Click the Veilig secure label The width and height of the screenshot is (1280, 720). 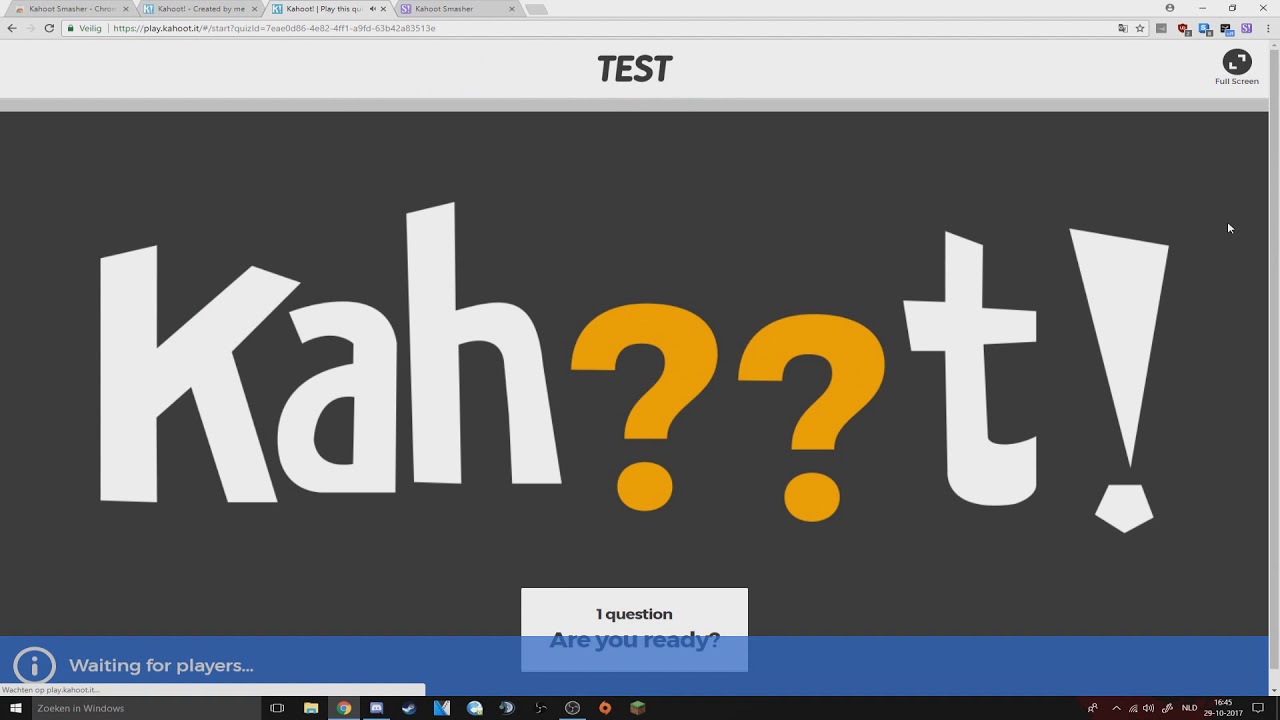click(90, 28)
